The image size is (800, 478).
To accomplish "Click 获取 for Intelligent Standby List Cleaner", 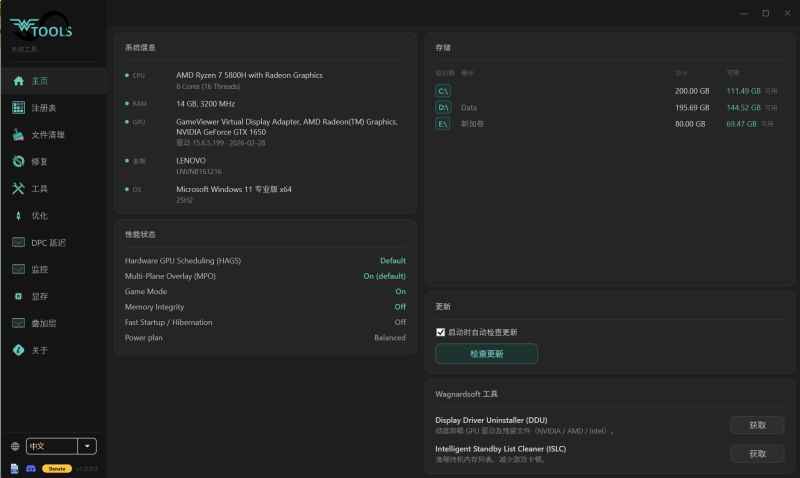I will tap(757, 454).
